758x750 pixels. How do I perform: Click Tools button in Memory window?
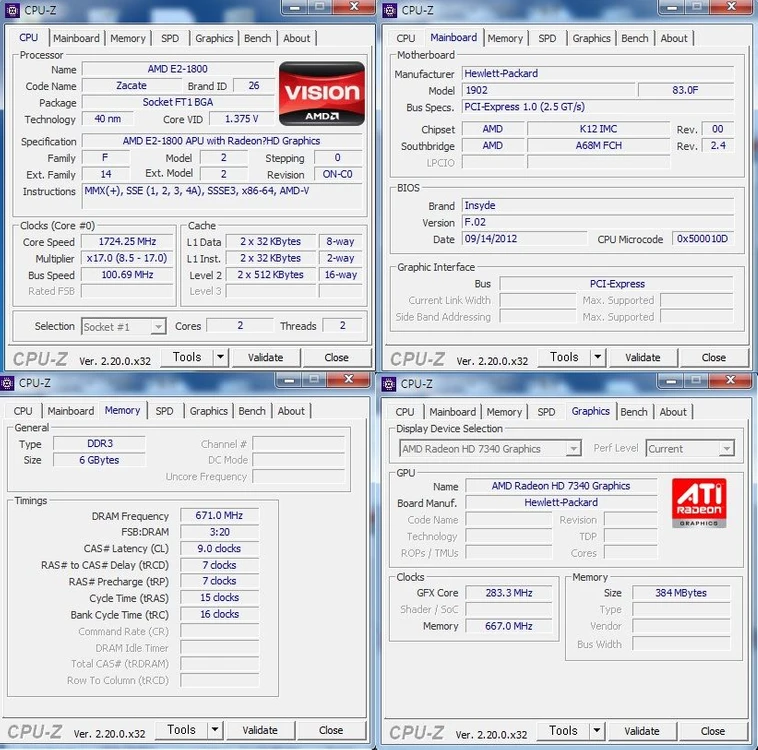(181, 730)
